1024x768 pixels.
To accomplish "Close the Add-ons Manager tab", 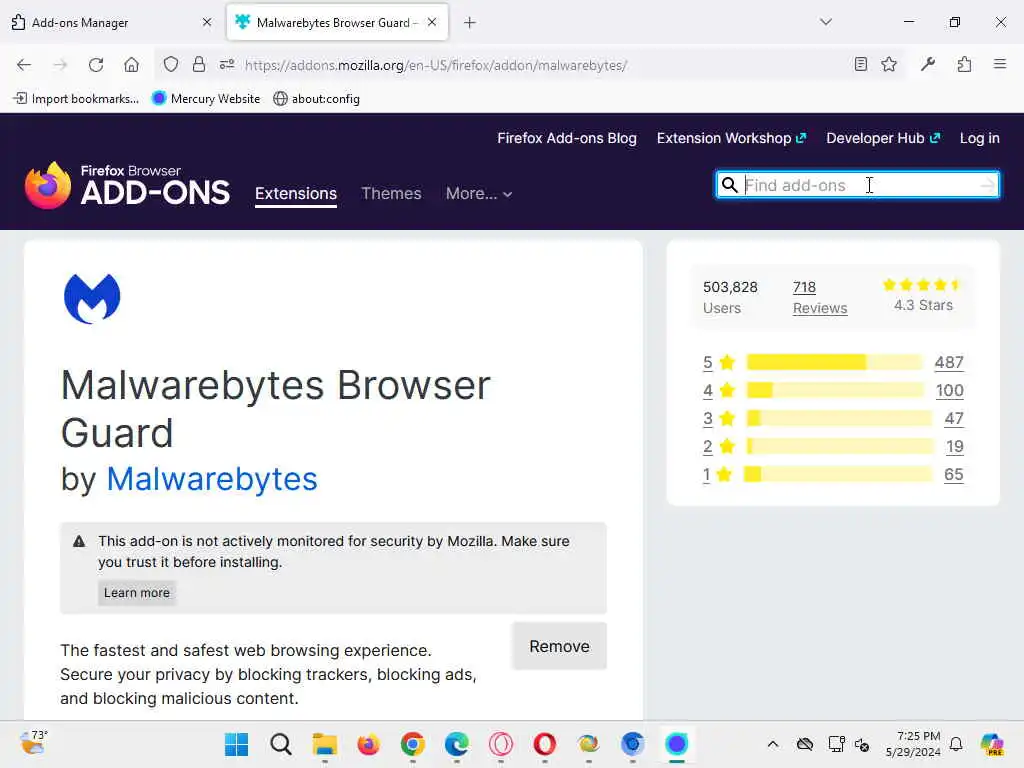I will pos(206,22).
